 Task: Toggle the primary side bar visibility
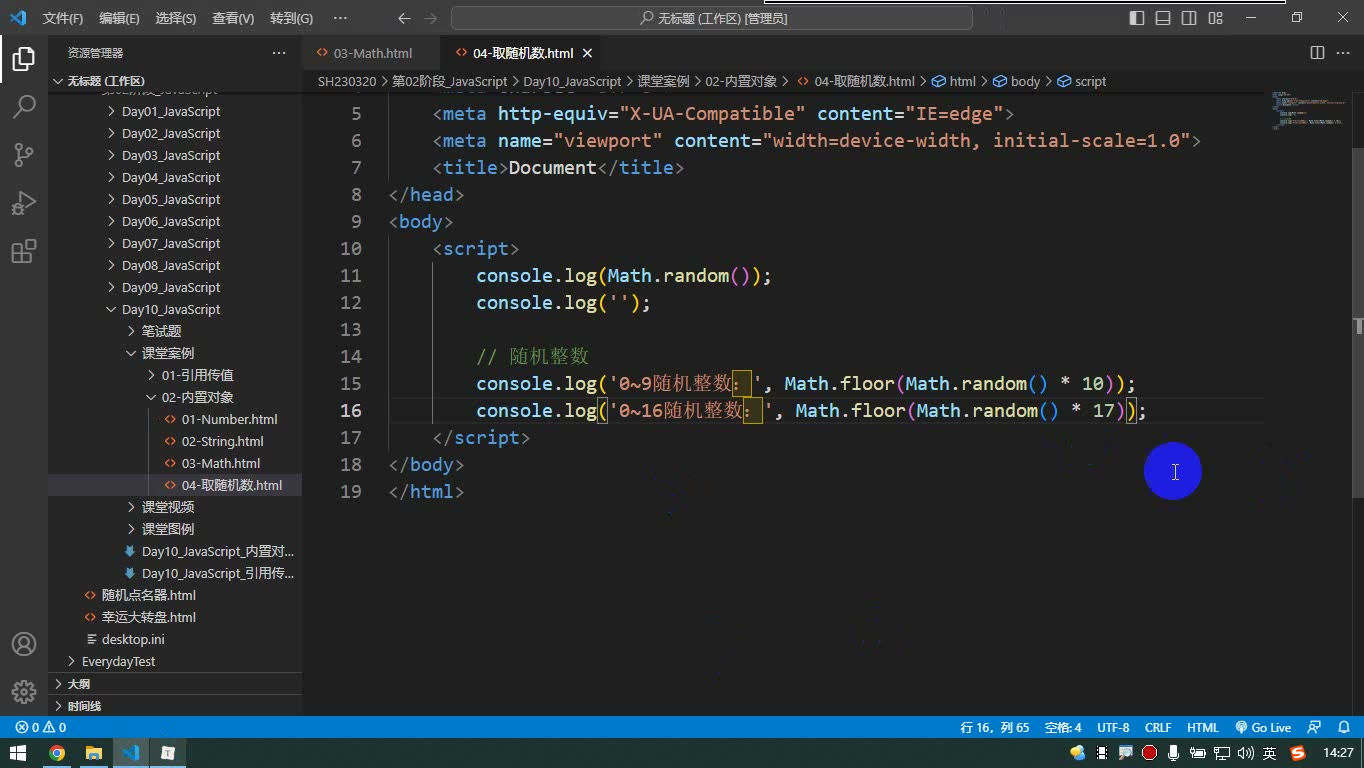[x=1137, y=18]
